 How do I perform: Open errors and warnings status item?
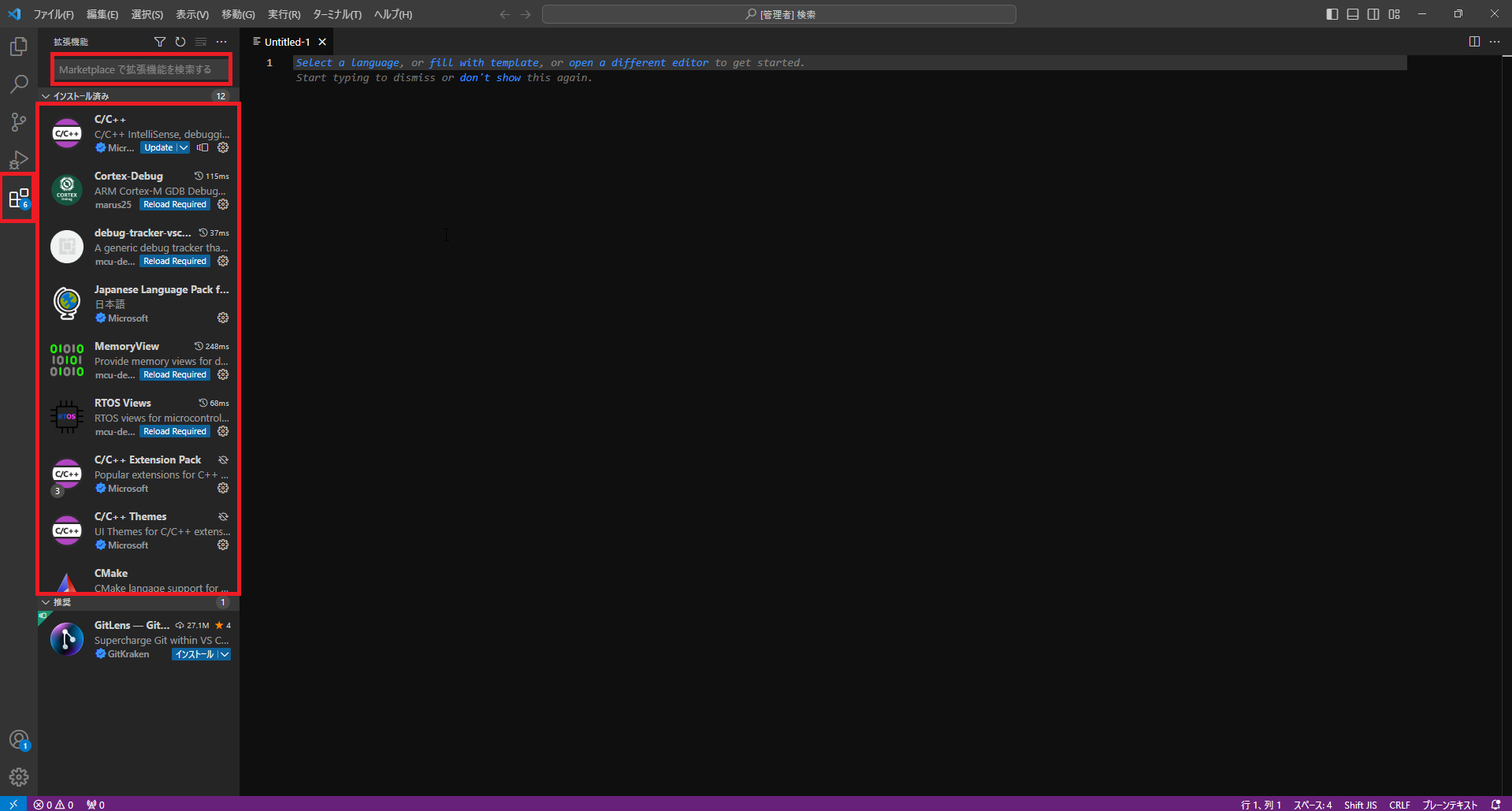[x=54, y=804]
